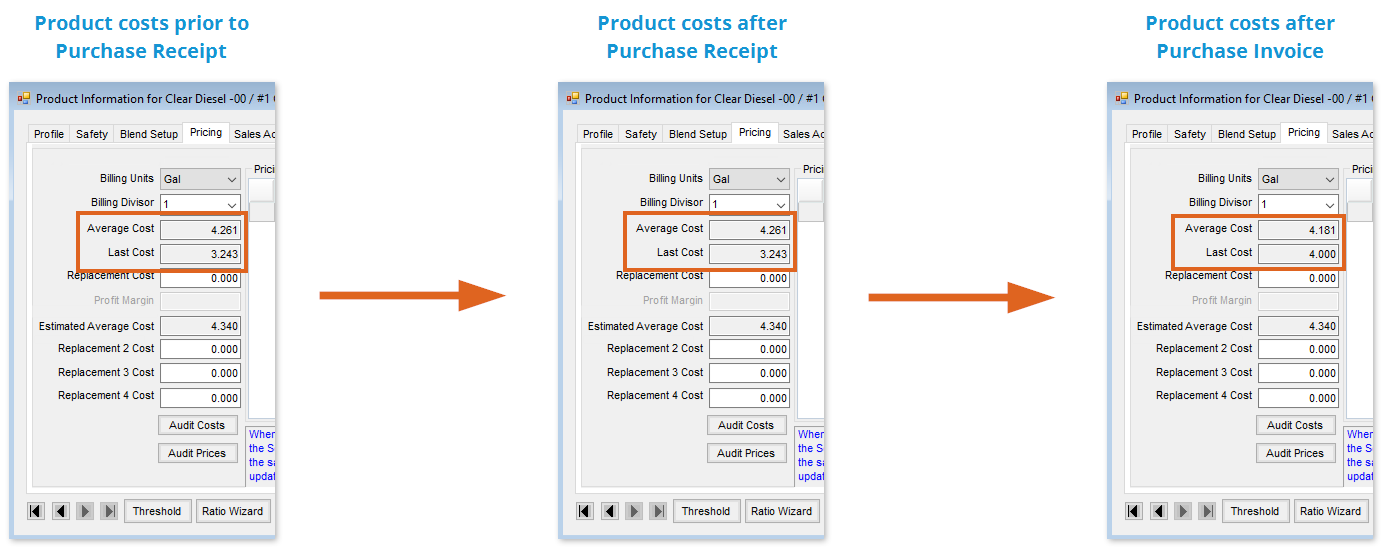This screenshot has height=558, width=1388.
Task: Open Threshold in after-Purchase-Receipt window
Action: 706,511
